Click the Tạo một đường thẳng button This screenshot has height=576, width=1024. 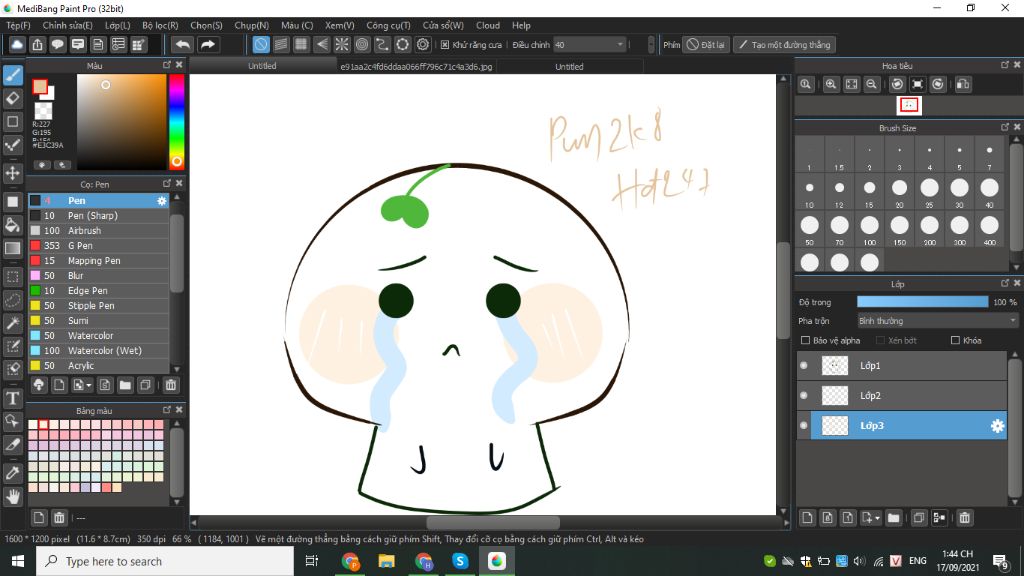[784, 44]
